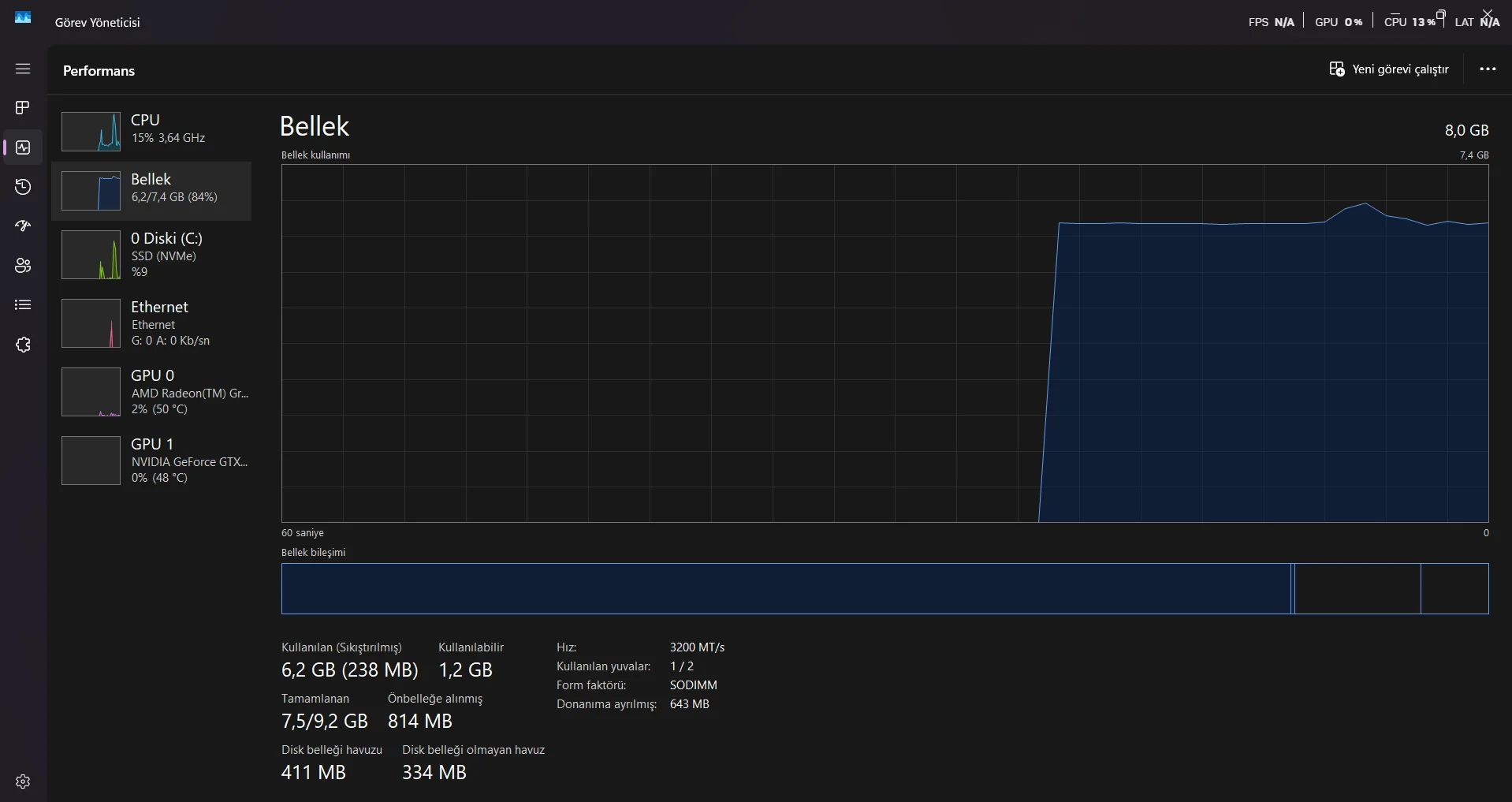Click the "3200 MT/s" speed value
The height and width of the screenshot is (802, 1512).
(x=697, y=647)
